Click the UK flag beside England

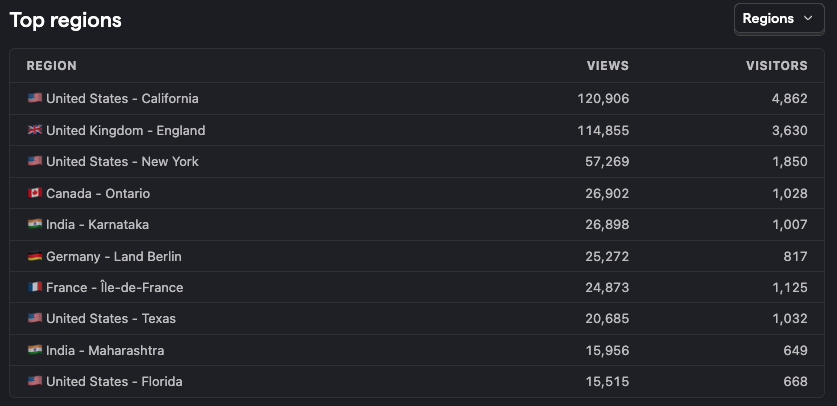(x=35, y=130)
